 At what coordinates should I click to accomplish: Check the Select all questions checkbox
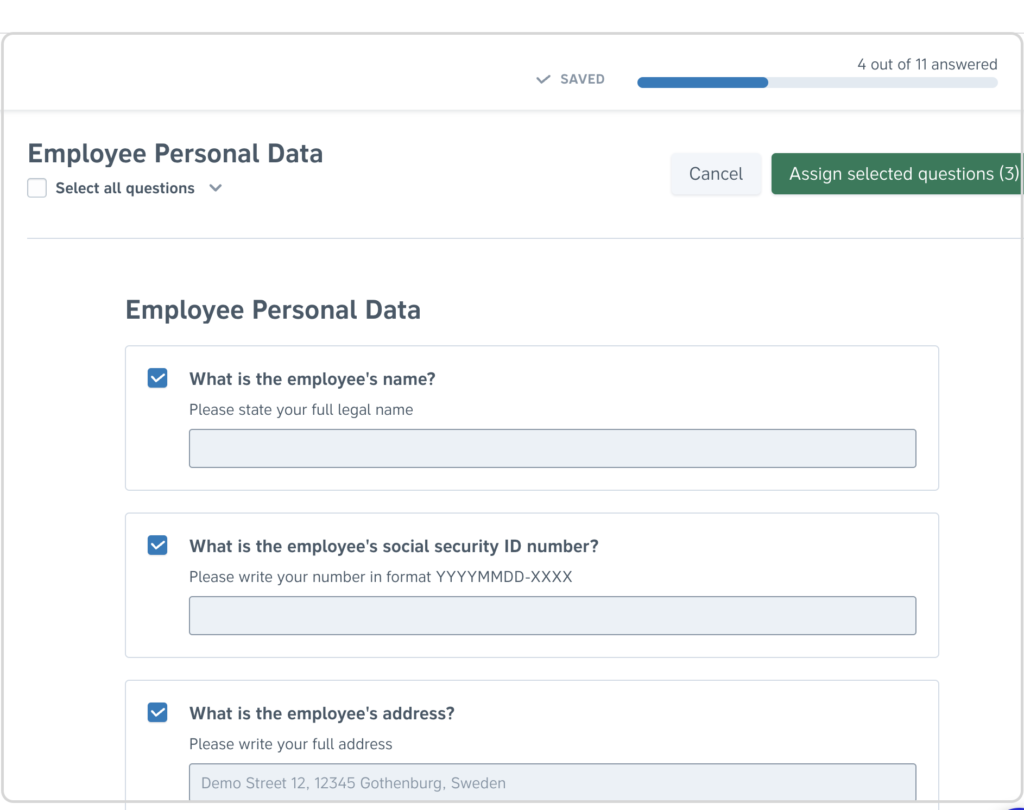pos(37,188)
